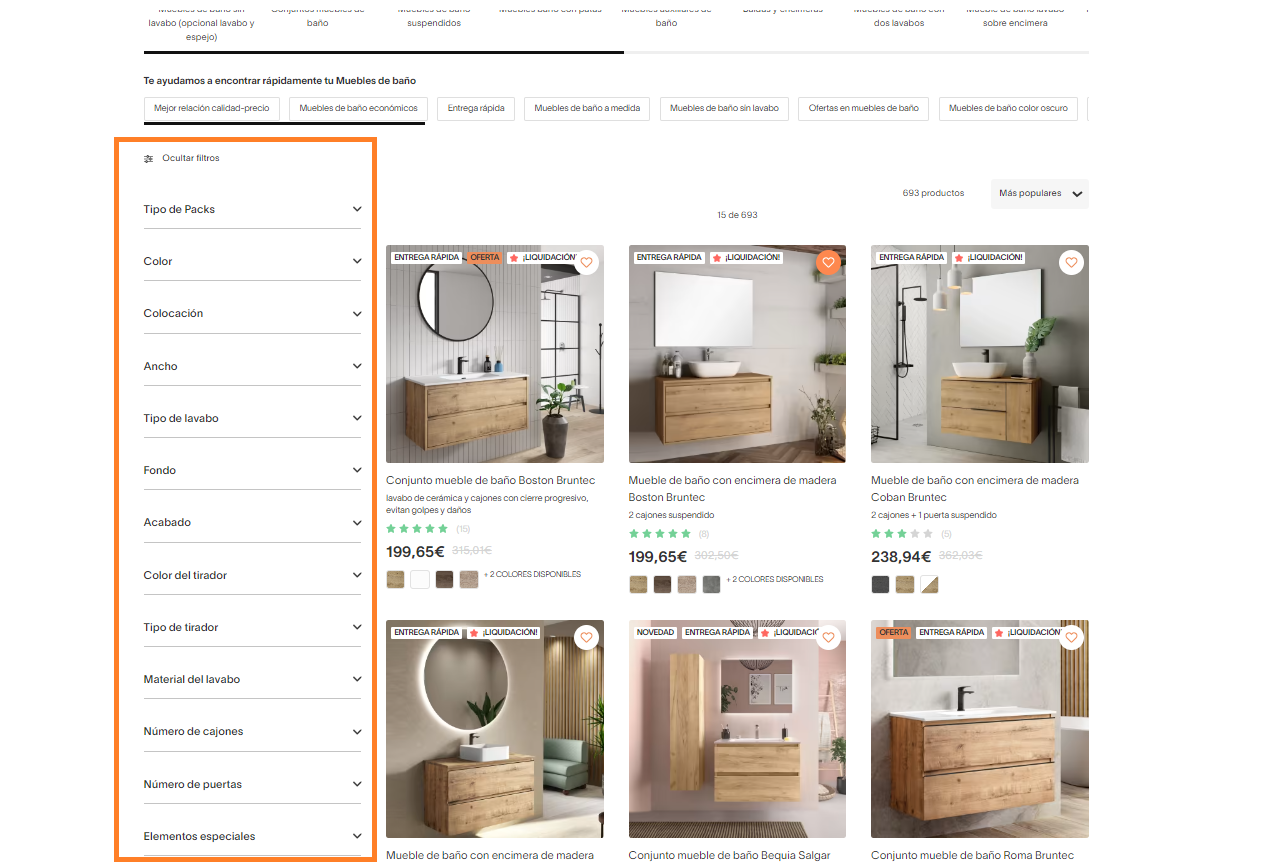Expand the Acabado filter
Screen dimensions: 1273x868
click(252, 522)
